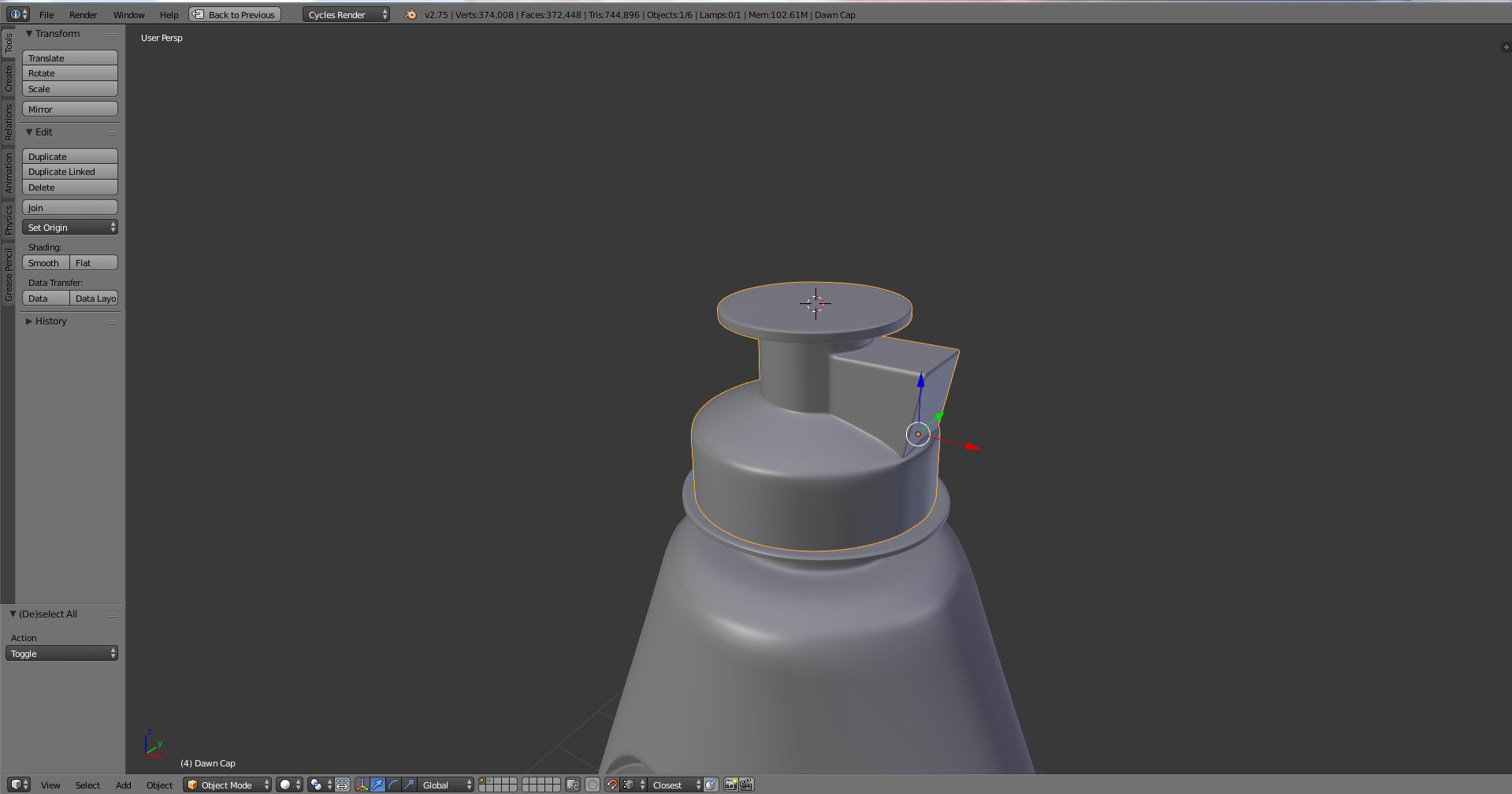Enable the rotate manipulator arc
This screenshot has width=1512, height=794.
tap(393, 785)
